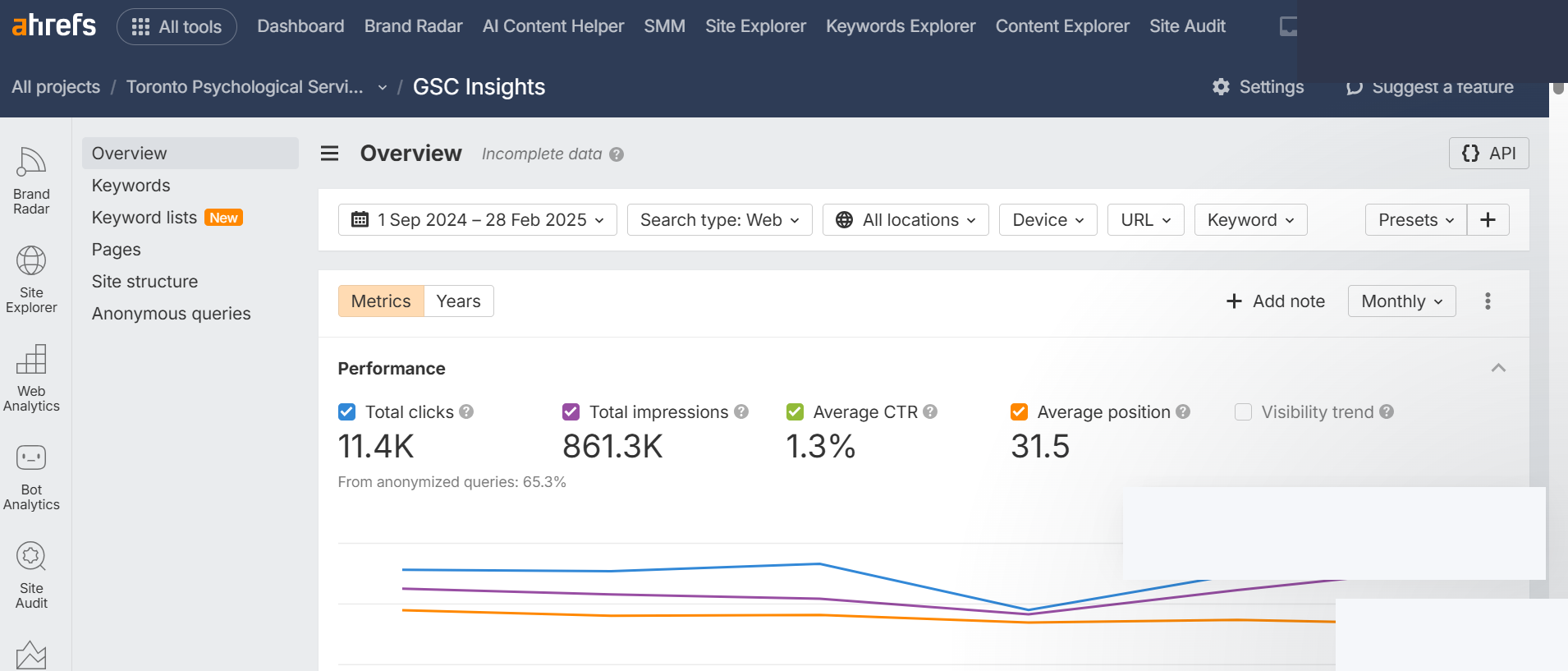Toggle the Total clicks checkbox
The width and height of the screenshot is (1568, 671).
pos(346,411)
